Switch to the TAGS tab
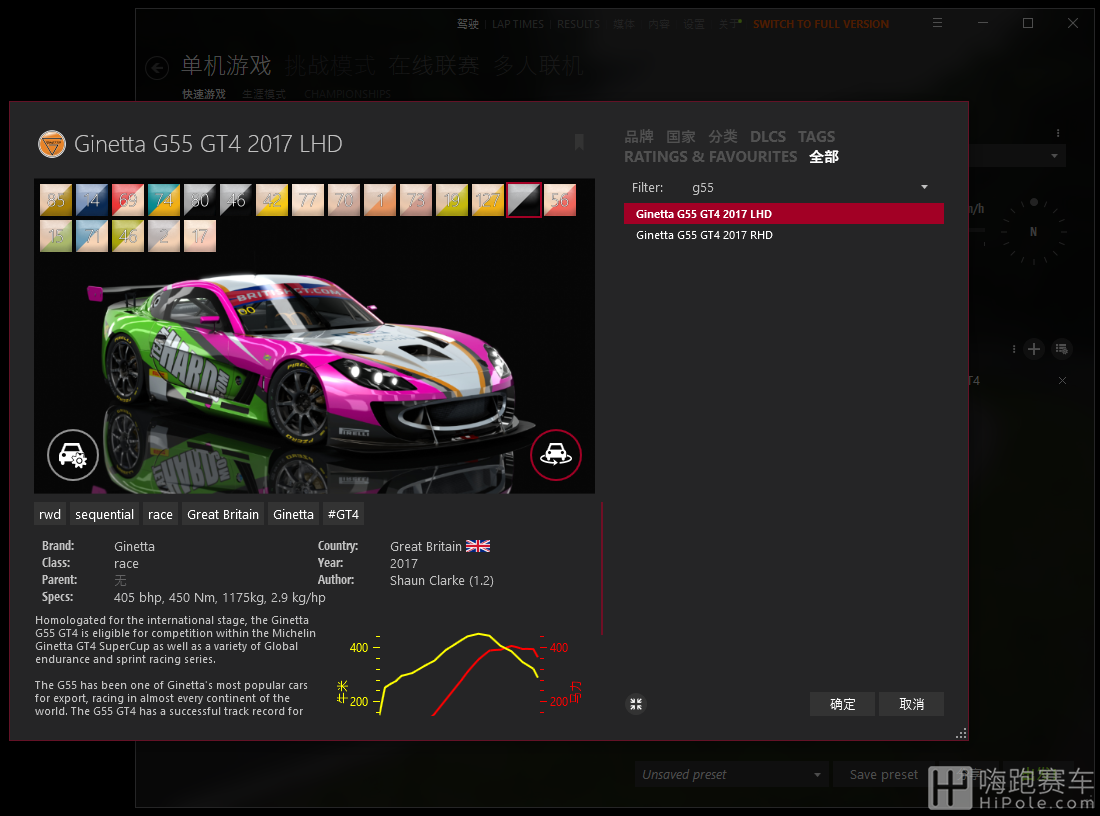This screenshot has height=816, width=1100. click(817, 137)
